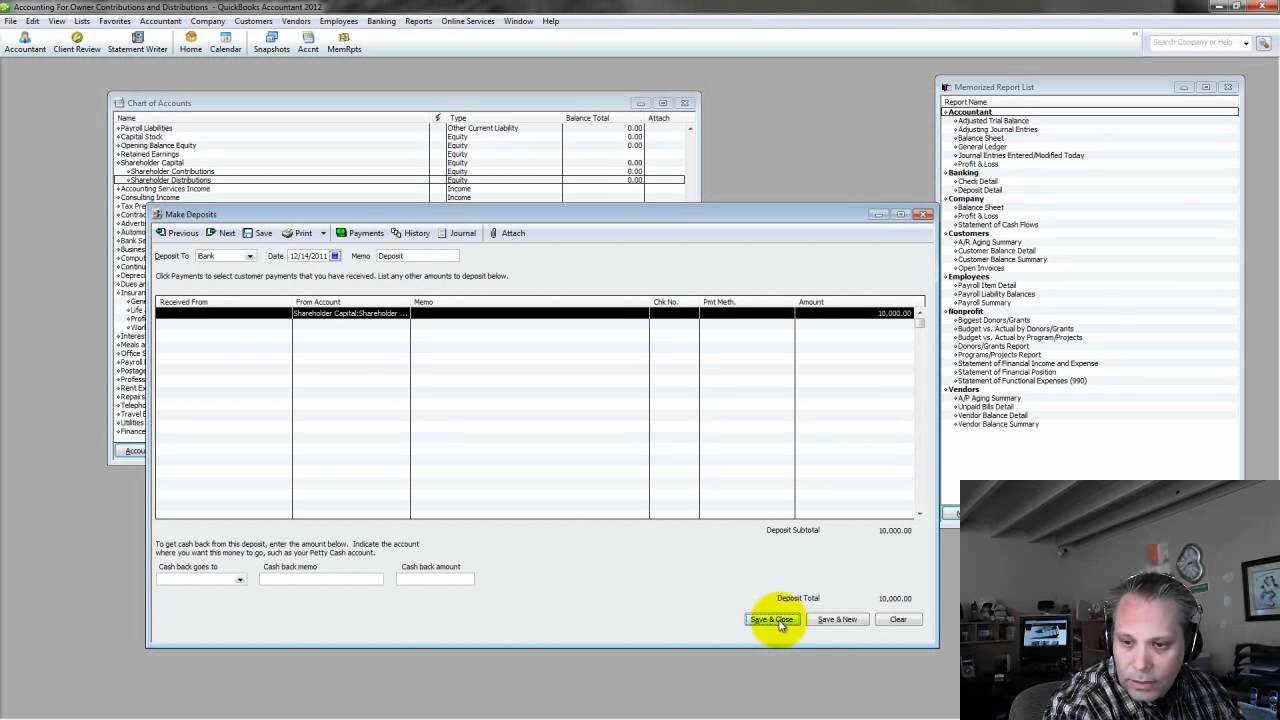Click Save & New button
The height and width of the screenshot is (720, 1280).
(x=837, y=619)
